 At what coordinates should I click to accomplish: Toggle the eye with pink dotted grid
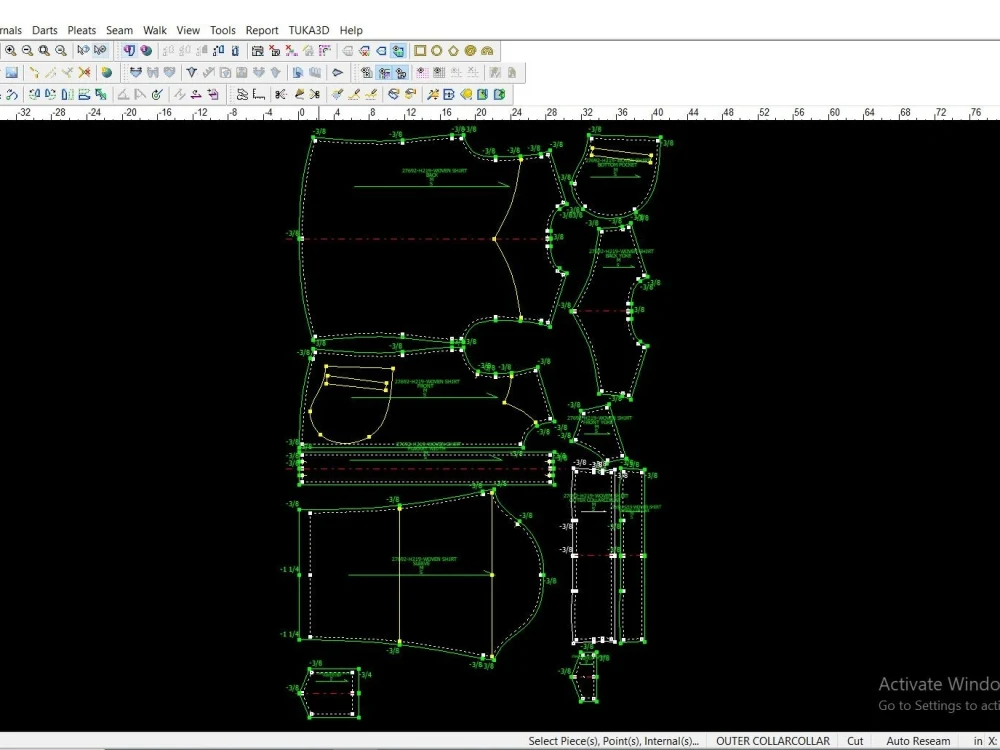[422, 72]
